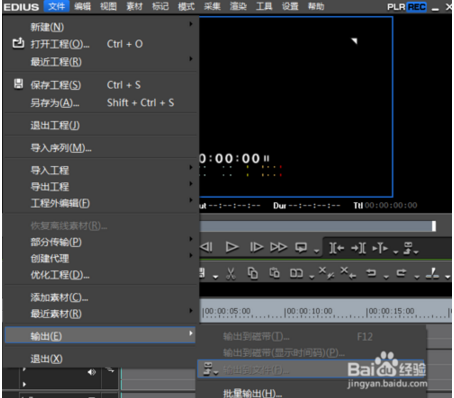Image resolution: width=454 pixels, height=398 pixels.
Task: Click the 00:00:05:00 mark on timeline ruler
Action: (x=227, y=311)
